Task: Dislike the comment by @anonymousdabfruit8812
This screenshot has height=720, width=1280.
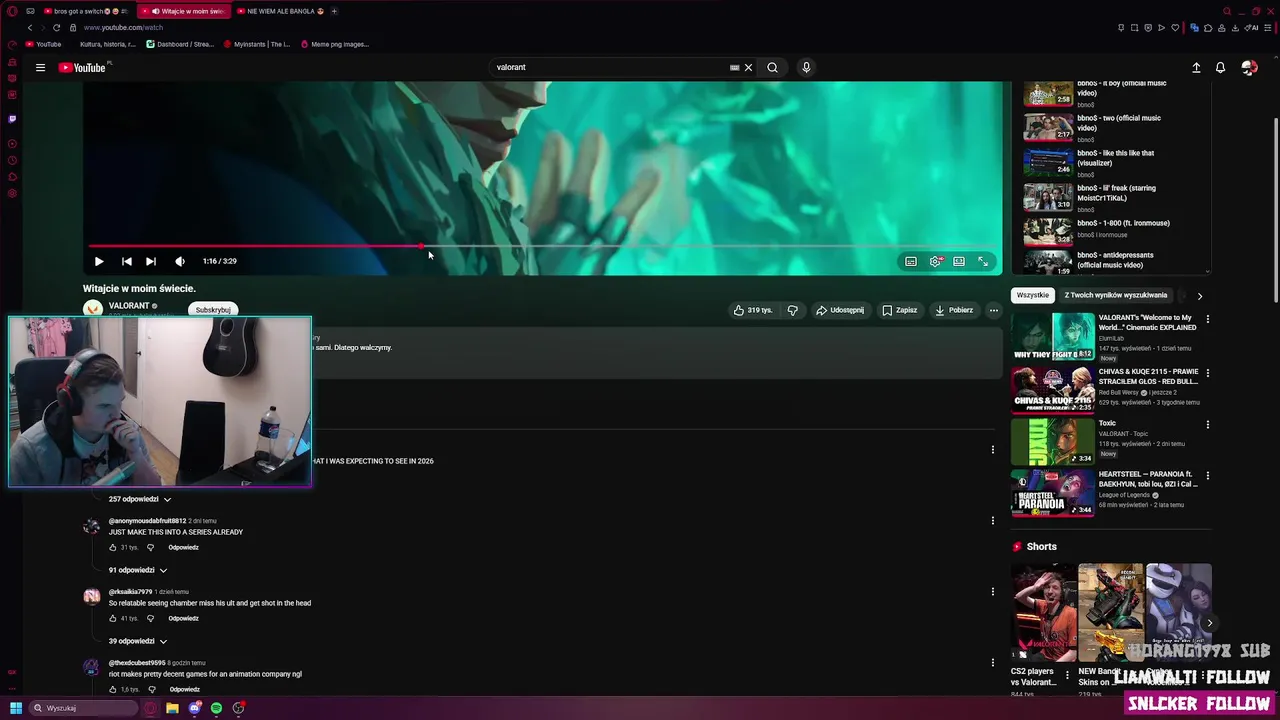Action: pos(151,548)
